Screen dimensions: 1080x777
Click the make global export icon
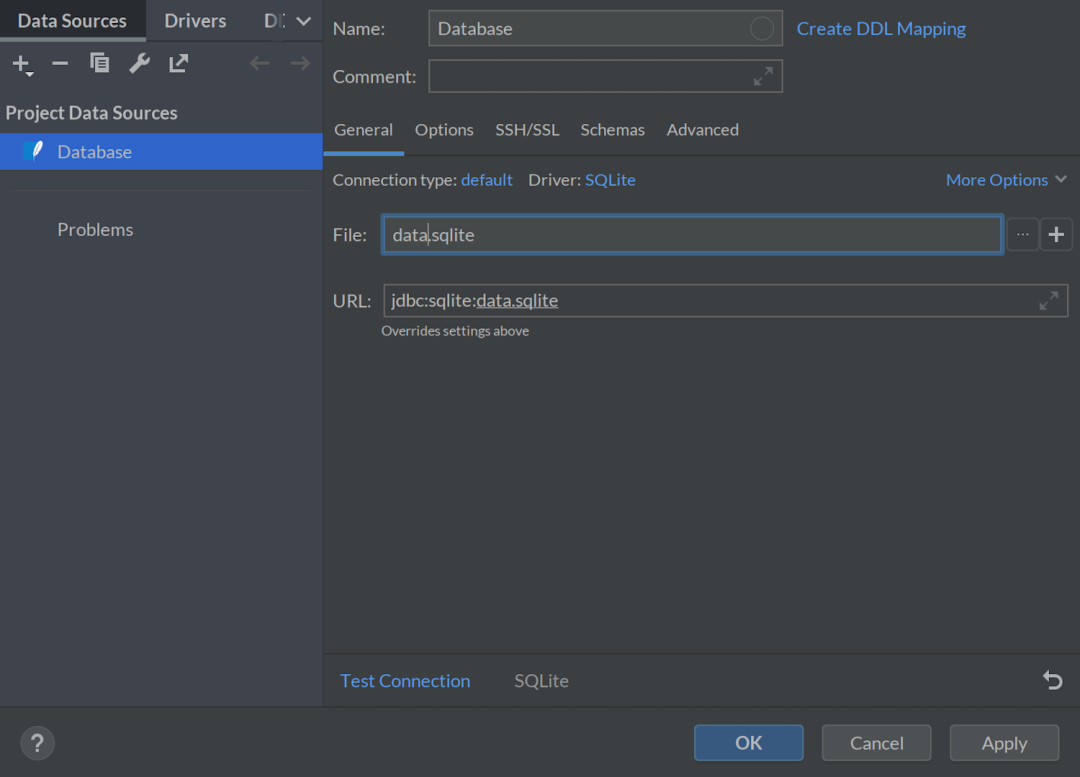pos(178,63)
